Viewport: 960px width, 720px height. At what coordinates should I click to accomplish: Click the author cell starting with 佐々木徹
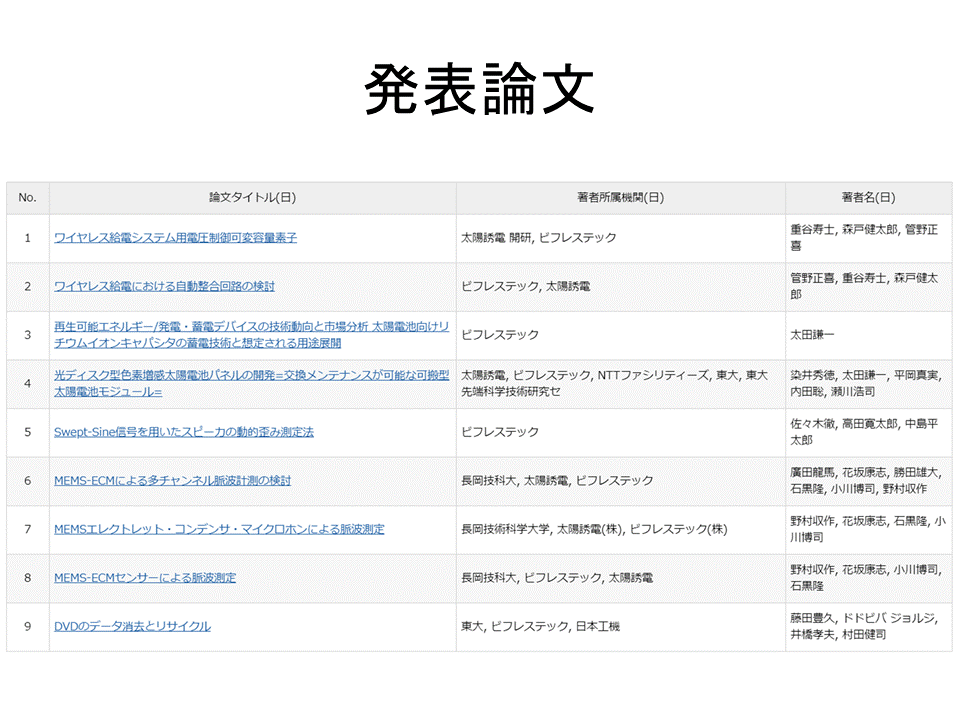(866, 432)
